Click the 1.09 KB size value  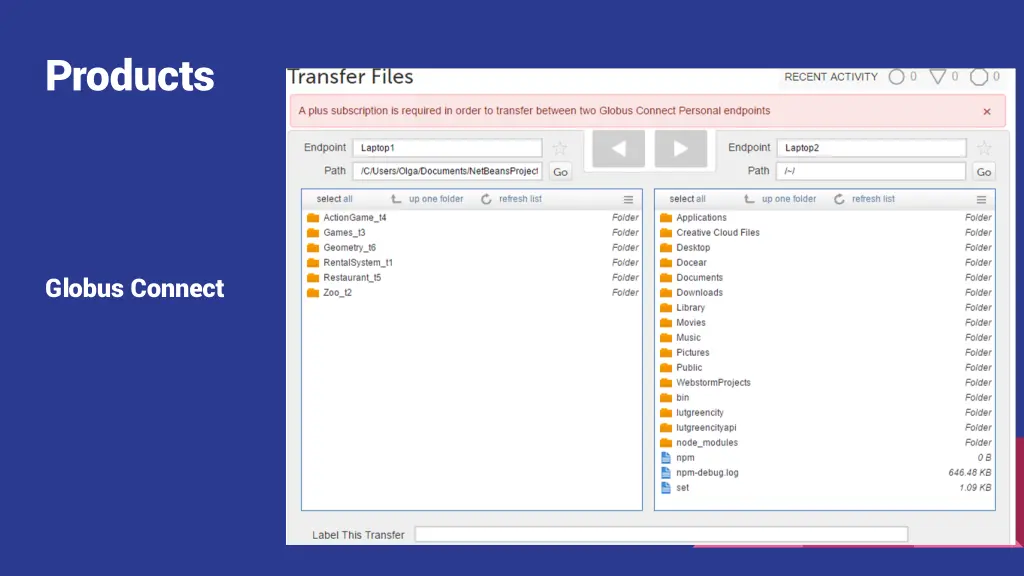[x=975, y=488]
